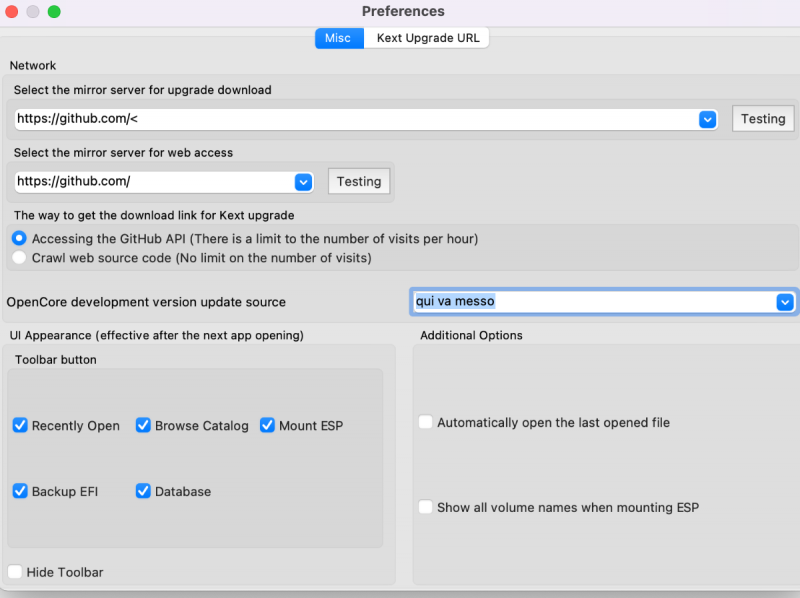Click the upgrade download mirror URL text field
This screenshot has width=800, height=598.
pyautogui.click(x=350, y=119)
